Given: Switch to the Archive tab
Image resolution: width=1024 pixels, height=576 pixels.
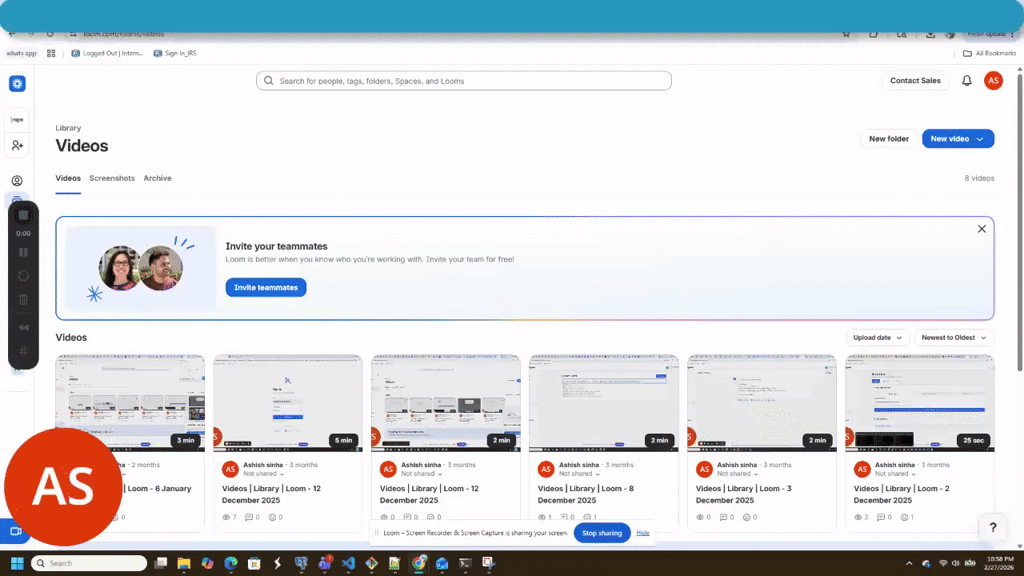Looking at the screenshot, I should click(x=157, y=178).
